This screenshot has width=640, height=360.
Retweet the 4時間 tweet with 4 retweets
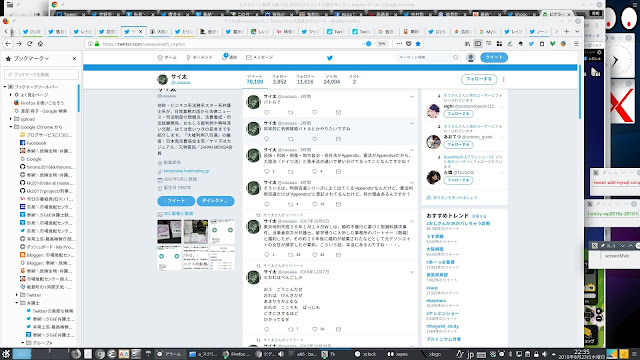[291, 204]
